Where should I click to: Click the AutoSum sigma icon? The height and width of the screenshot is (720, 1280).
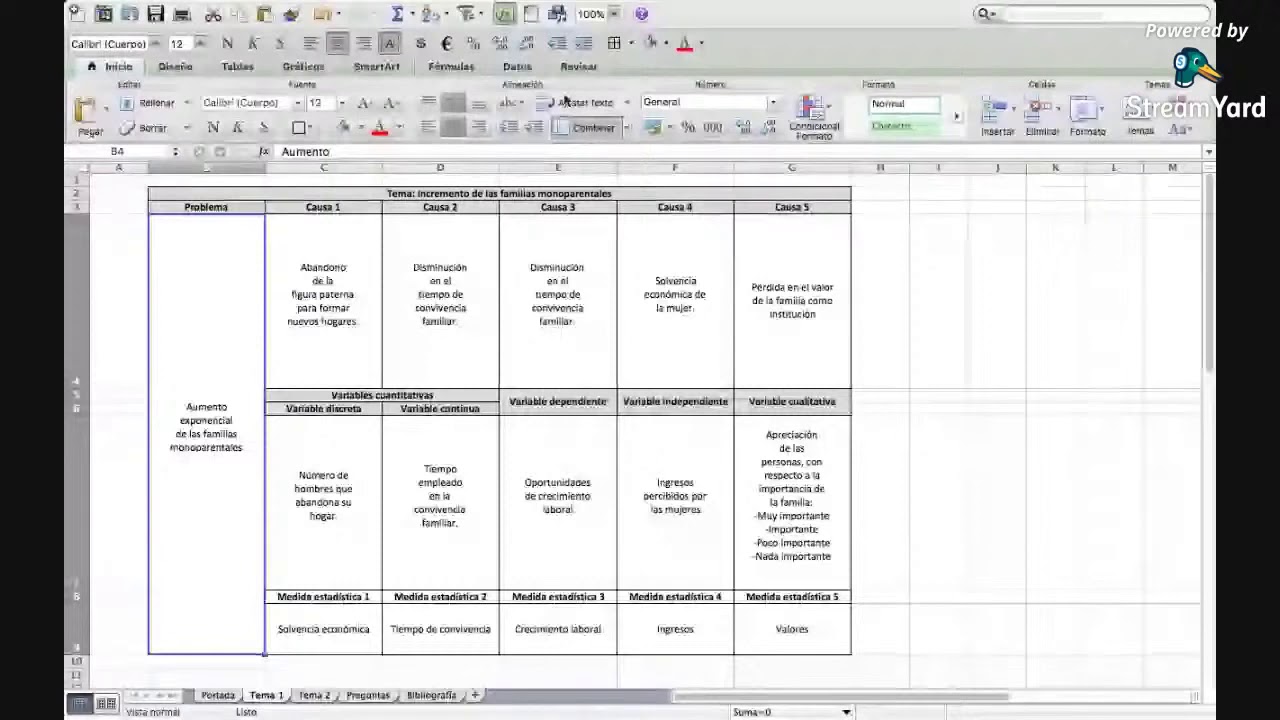click(397, 14)
